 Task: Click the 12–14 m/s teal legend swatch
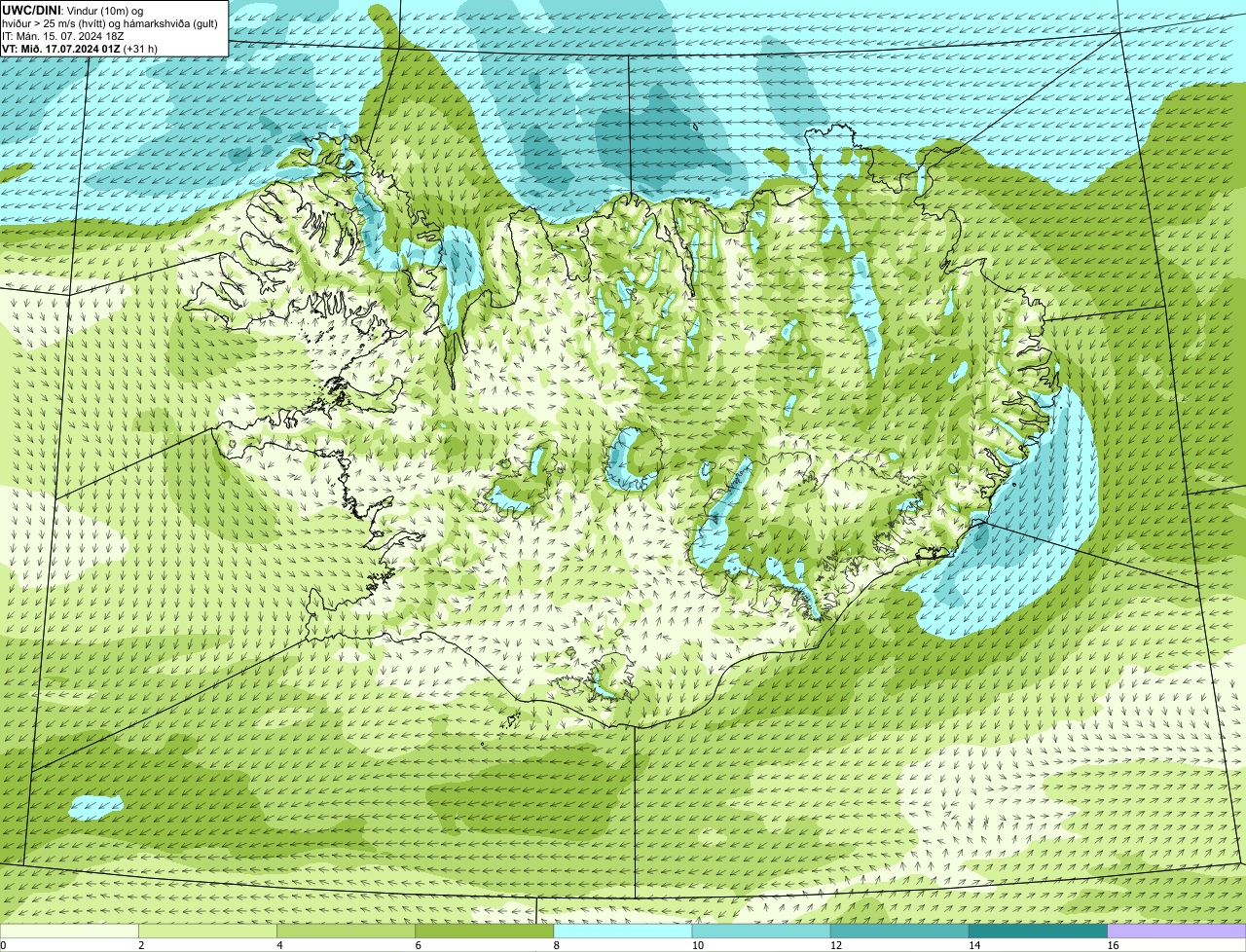click(x=899, y=932)
